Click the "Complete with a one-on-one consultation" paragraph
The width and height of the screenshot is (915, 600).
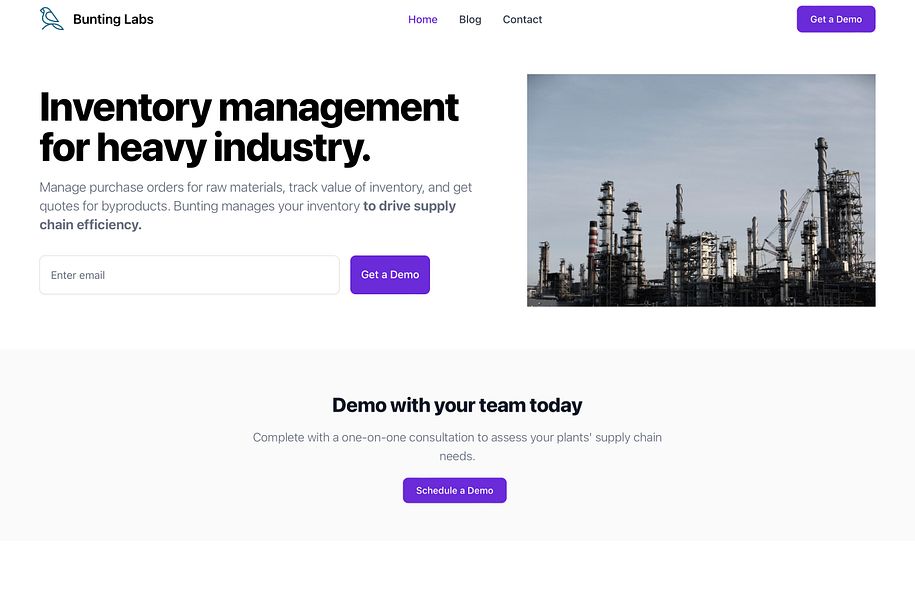pos(457,446)
